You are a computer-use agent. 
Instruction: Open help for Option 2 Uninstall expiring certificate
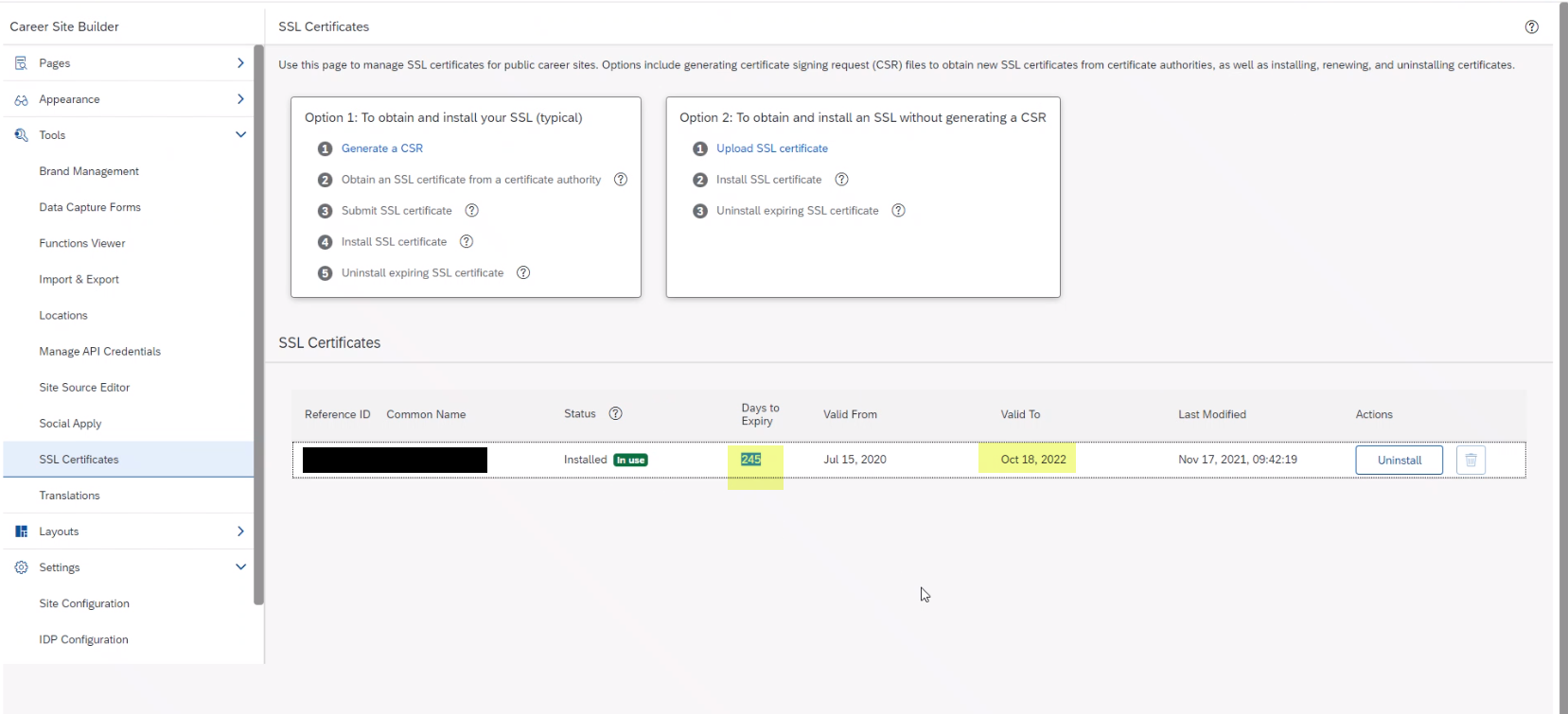[x=899, y=211]
